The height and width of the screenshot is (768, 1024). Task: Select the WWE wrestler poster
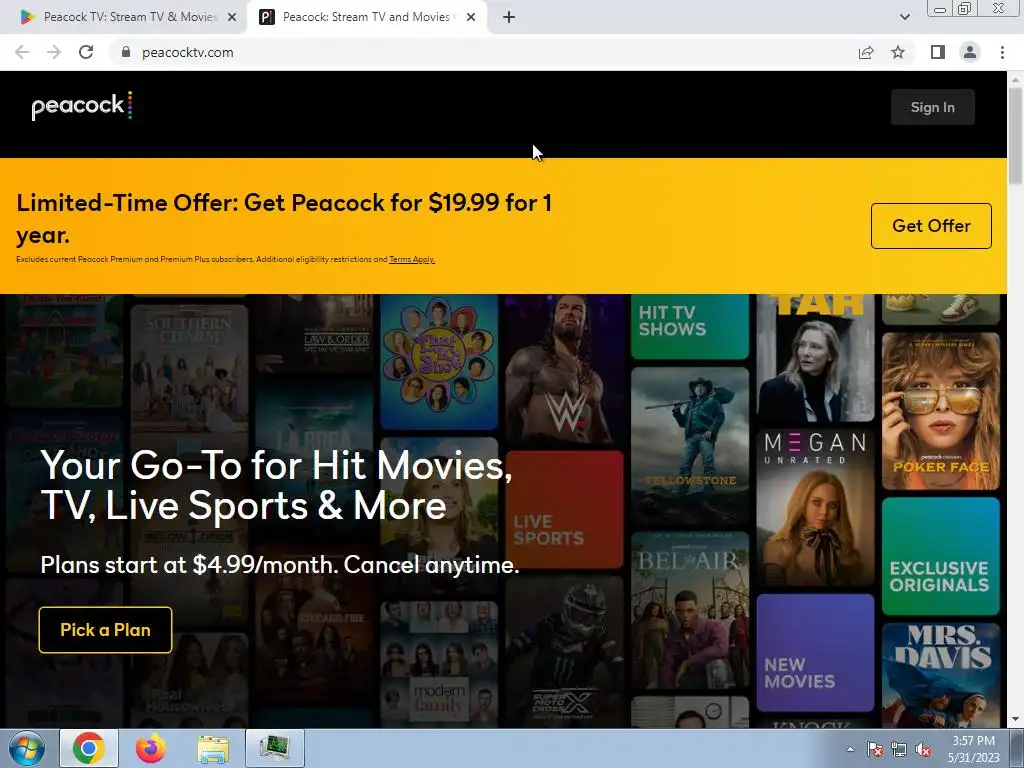click(564, 369)
